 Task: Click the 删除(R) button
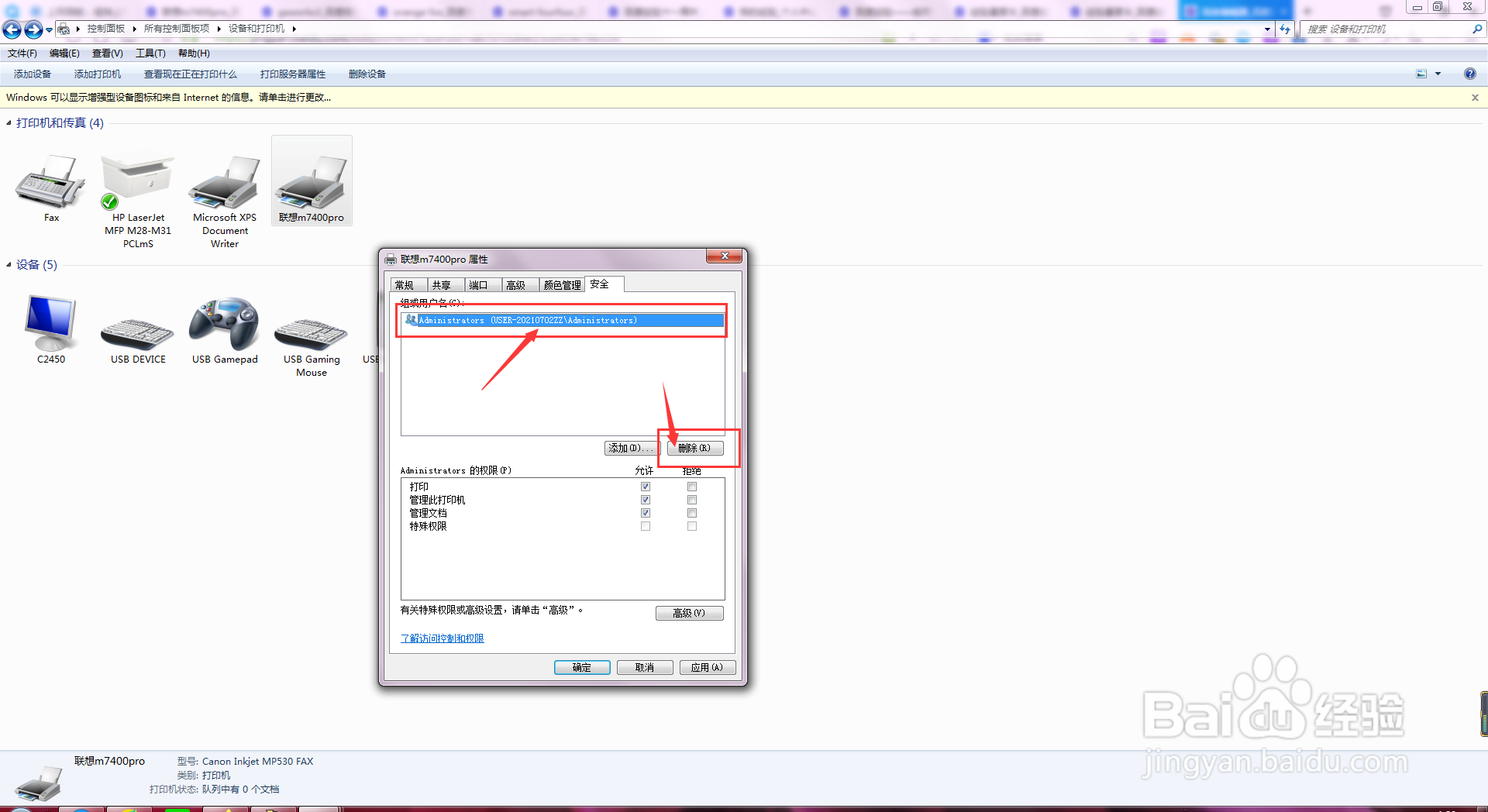click(695, 448)
